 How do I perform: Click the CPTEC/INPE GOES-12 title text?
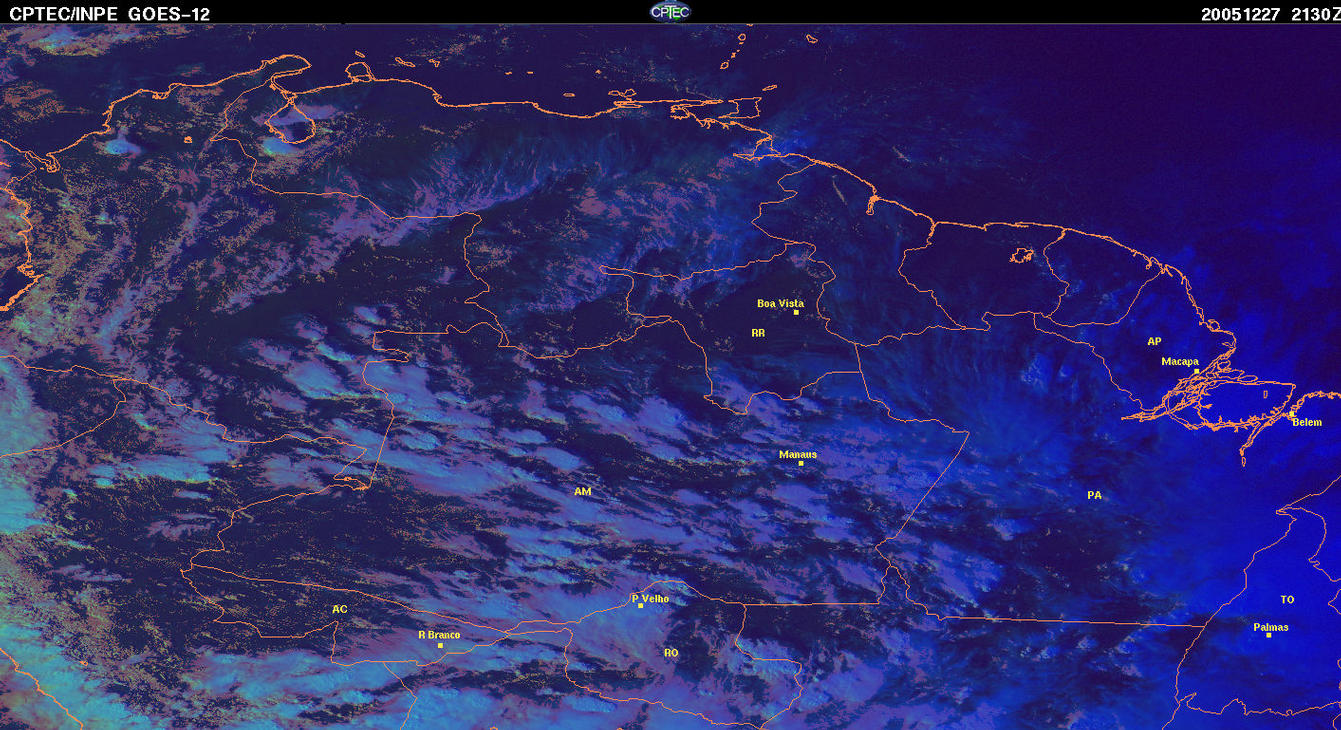[111, 13]
